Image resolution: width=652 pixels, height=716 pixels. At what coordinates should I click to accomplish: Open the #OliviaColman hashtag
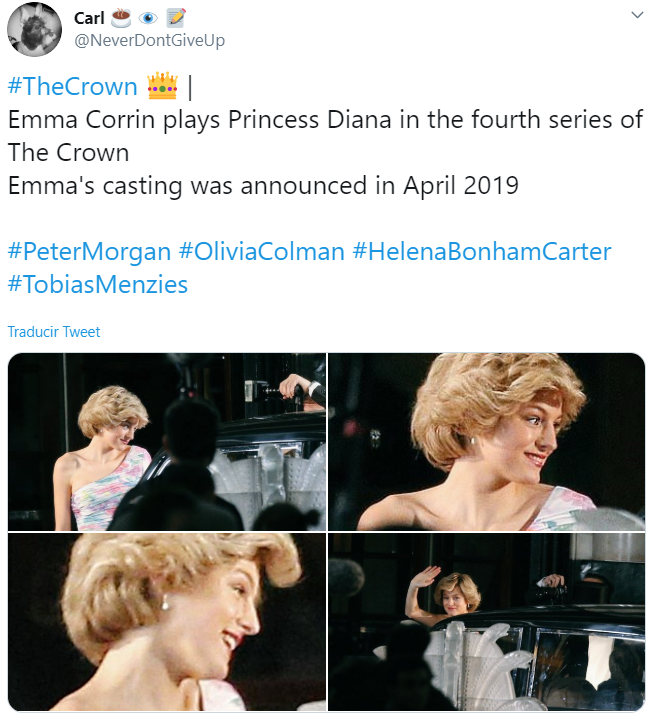point(261,251)
